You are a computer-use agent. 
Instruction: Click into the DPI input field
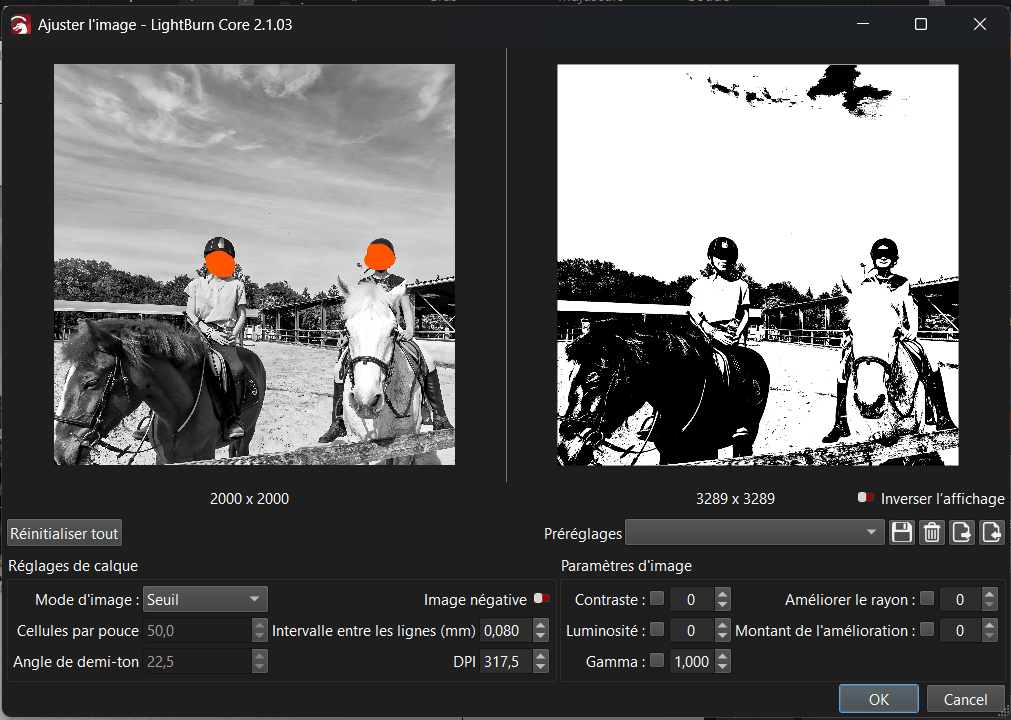[507, 661]
